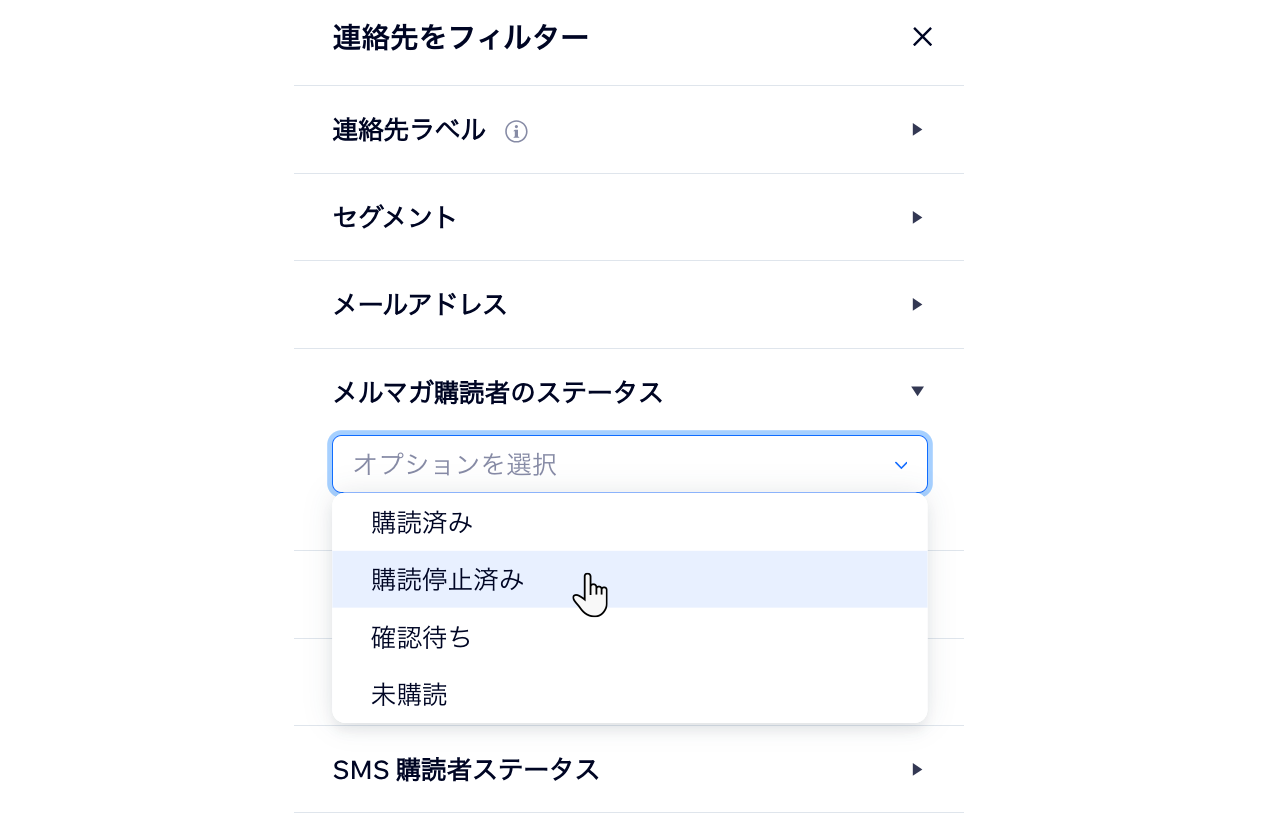Click the right arrow beside セグメント
1268x816 pixels.
[917, 217]
